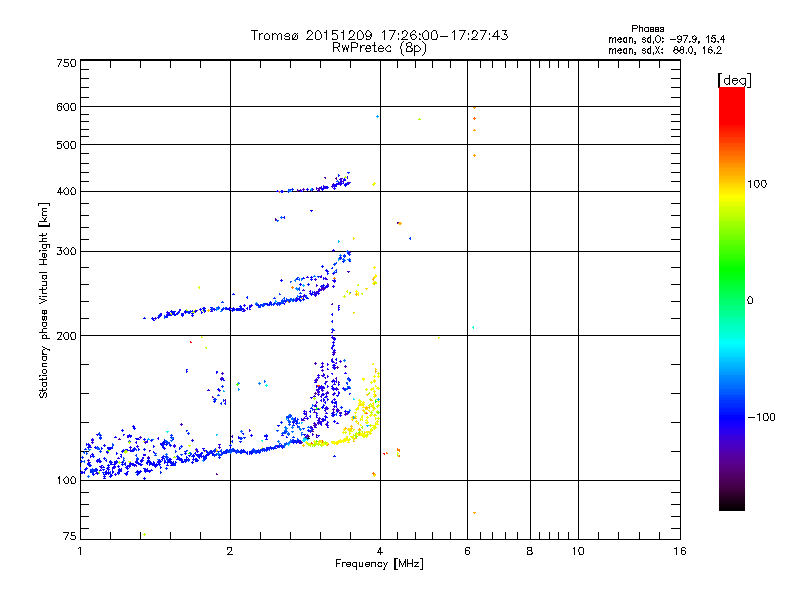Click the "mean, sd,X: 88.0, 16.2" line

[x=665, y=50]
